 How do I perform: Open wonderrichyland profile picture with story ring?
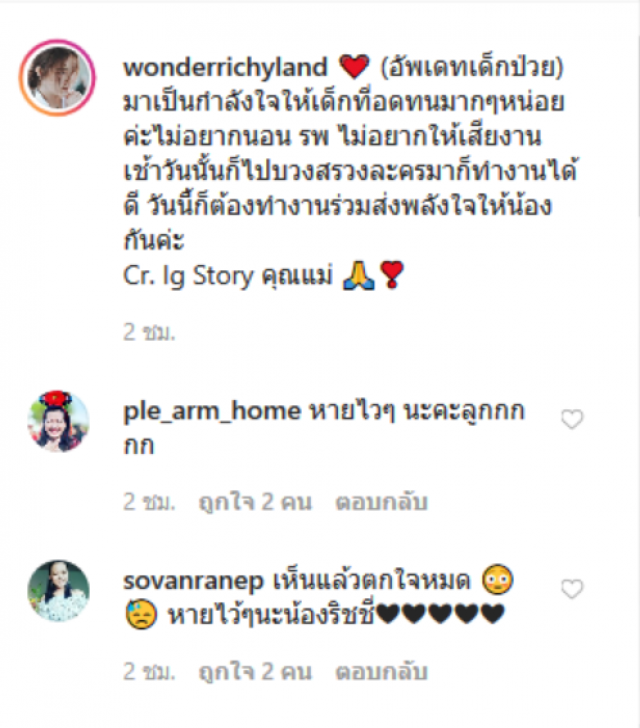click(57, 78)
